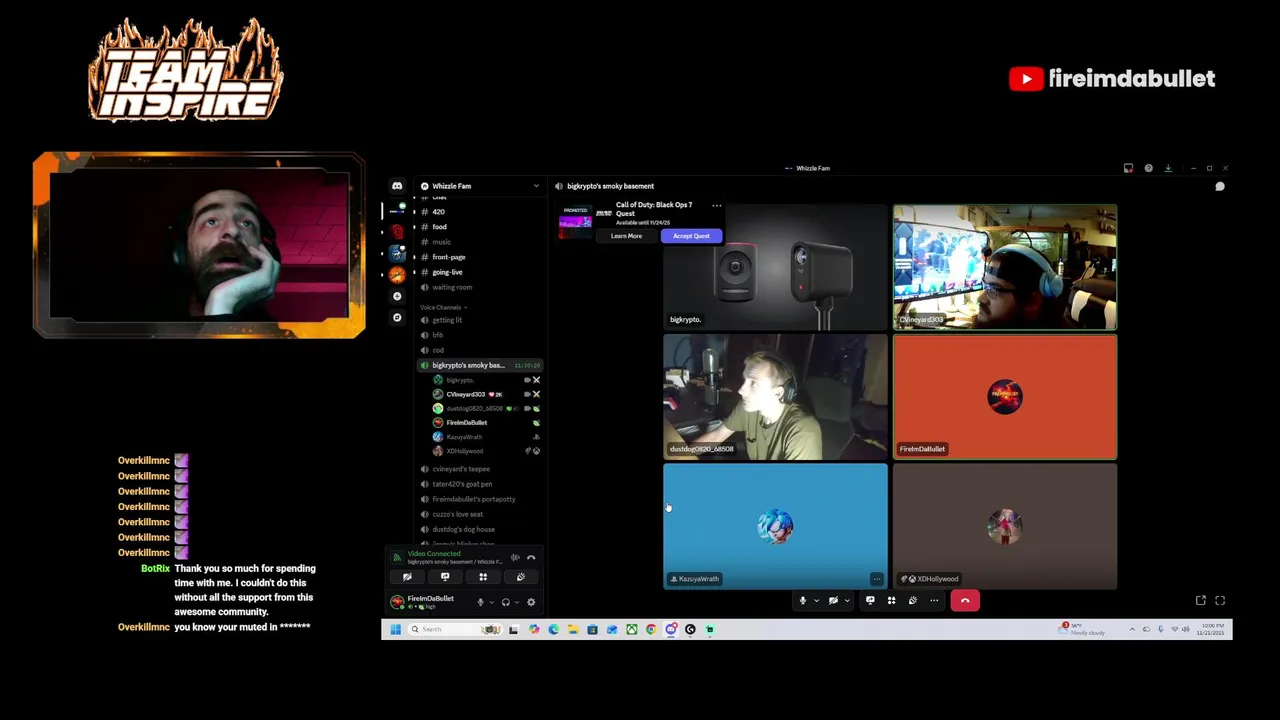The height and width of the screenshot is (720, 1280).
Task: Open Discord direct messages home icon
Action: (397, 186)
